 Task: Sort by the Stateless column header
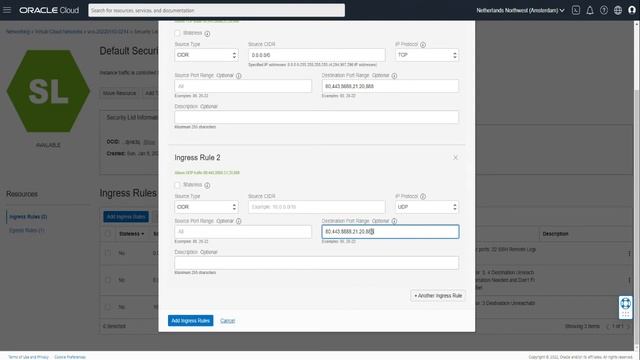[131, 234]
